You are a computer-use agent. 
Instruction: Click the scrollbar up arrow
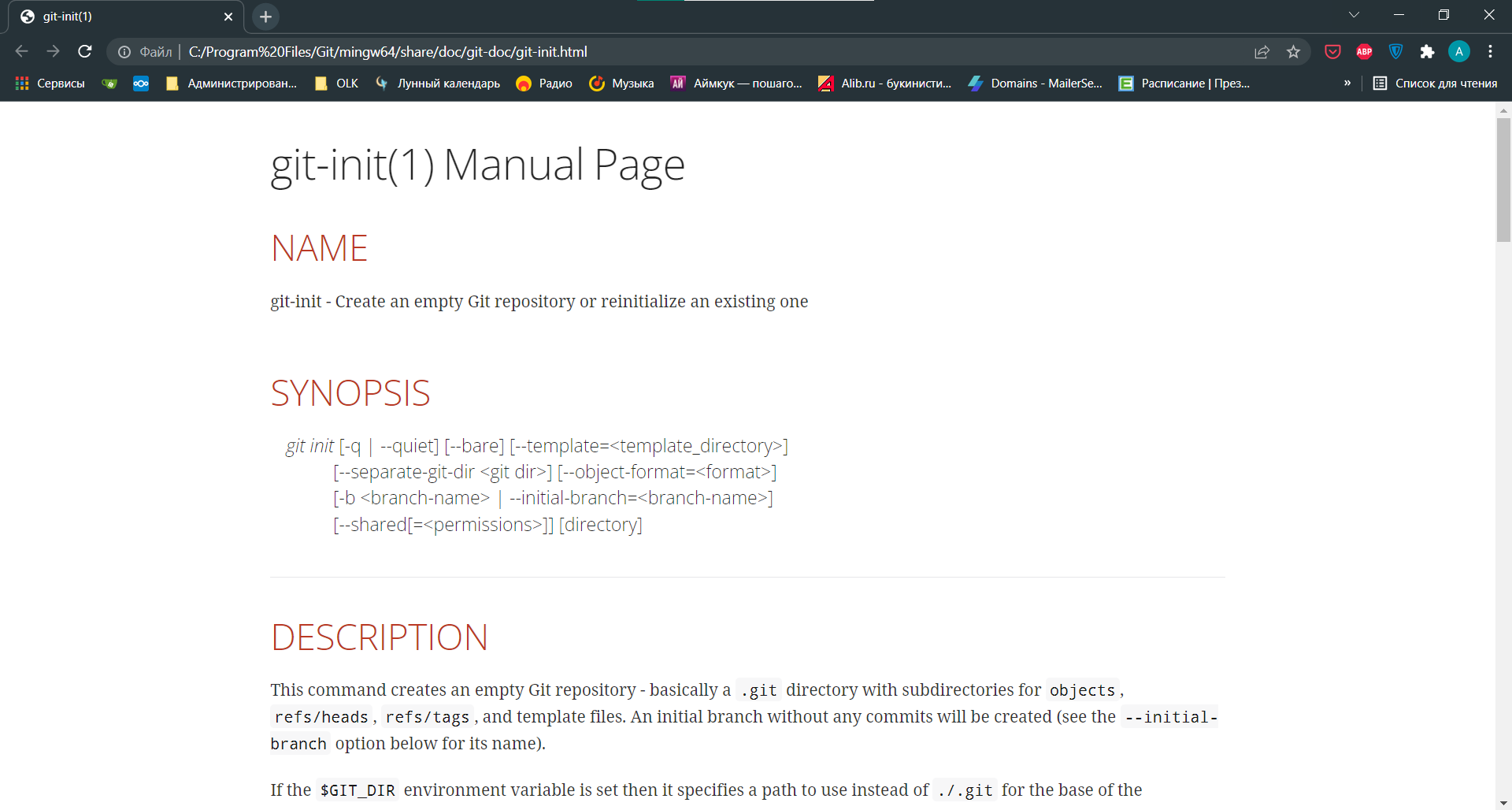point(1503,110)
